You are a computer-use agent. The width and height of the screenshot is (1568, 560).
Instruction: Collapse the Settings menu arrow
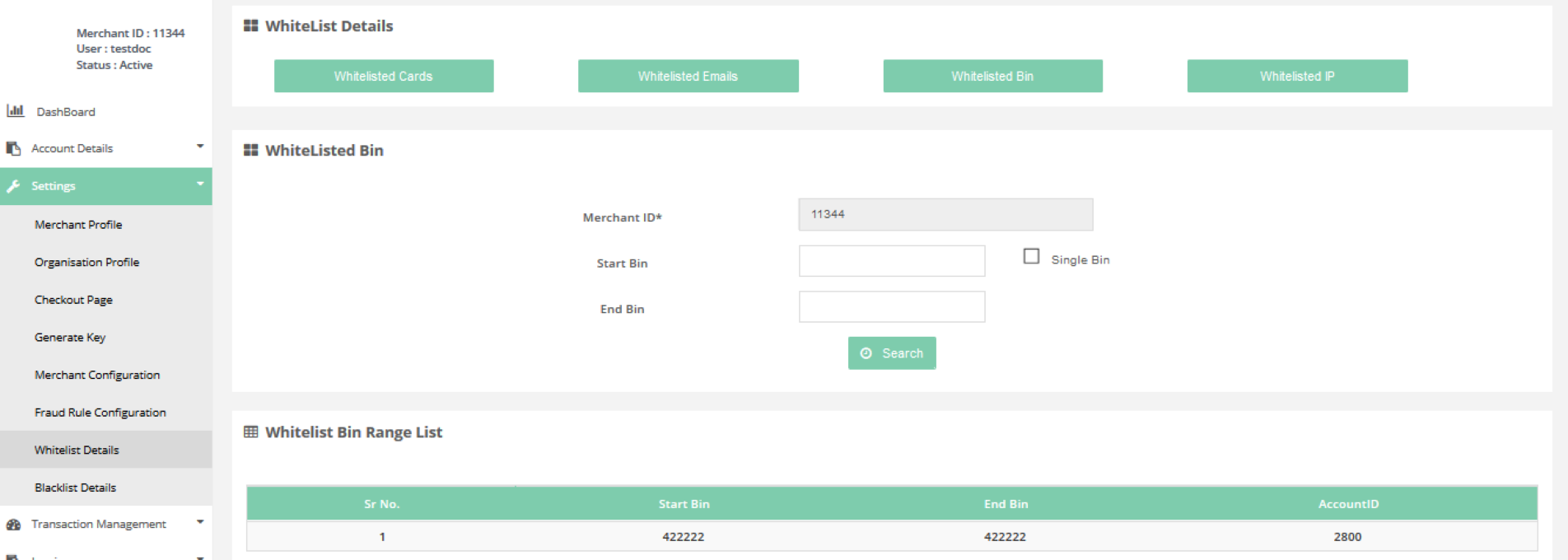(200, 184)
